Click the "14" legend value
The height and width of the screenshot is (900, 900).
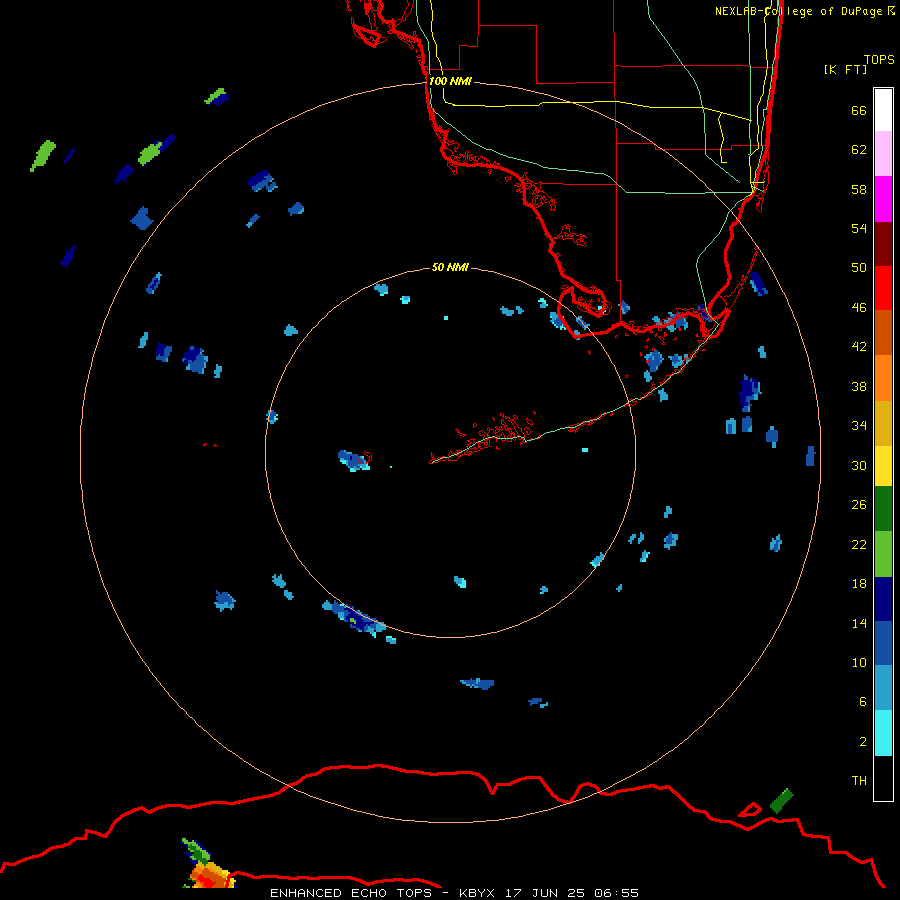pos(859,623)
